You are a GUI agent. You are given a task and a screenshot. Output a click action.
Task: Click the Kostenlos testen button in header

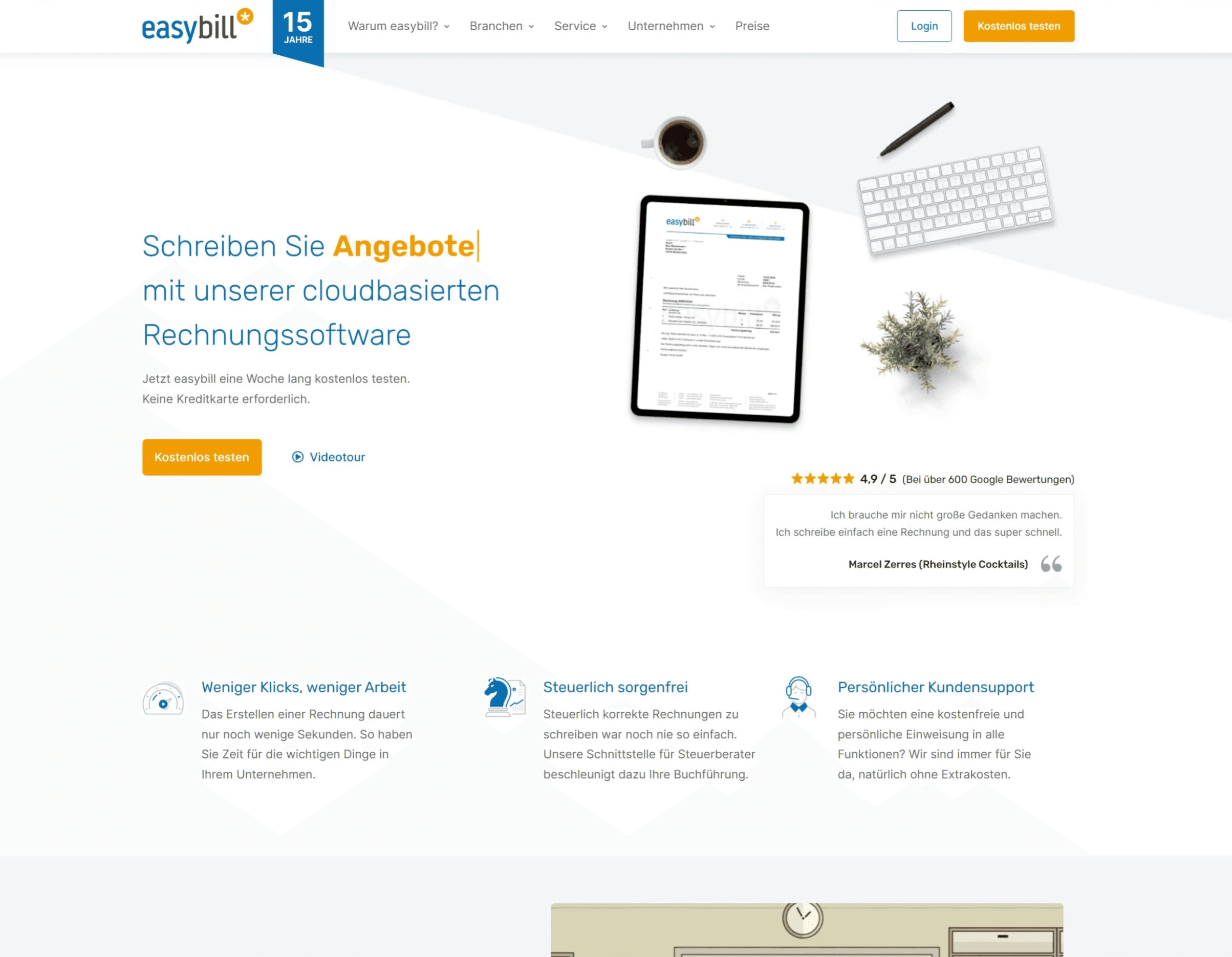pyautogui.click(x=1019, y=26)
